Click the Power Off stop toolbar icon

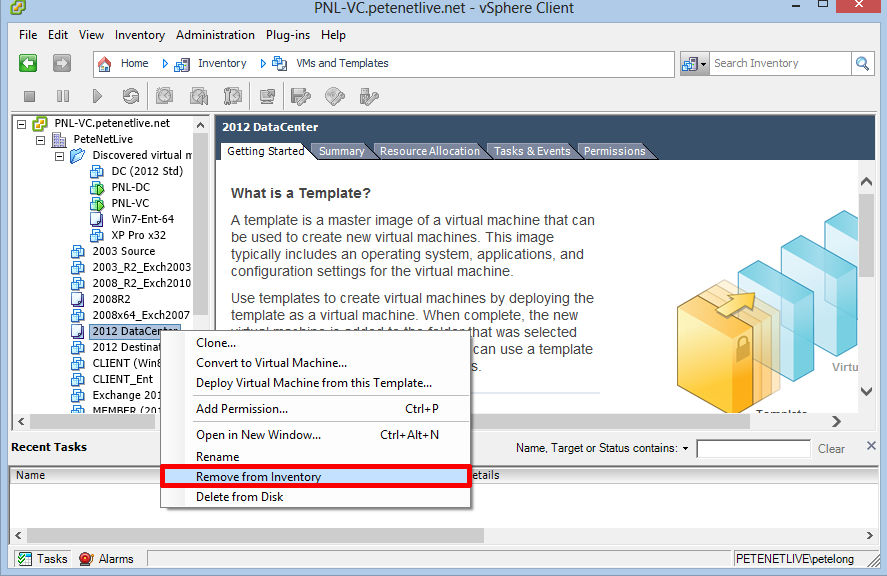point(29,96)
